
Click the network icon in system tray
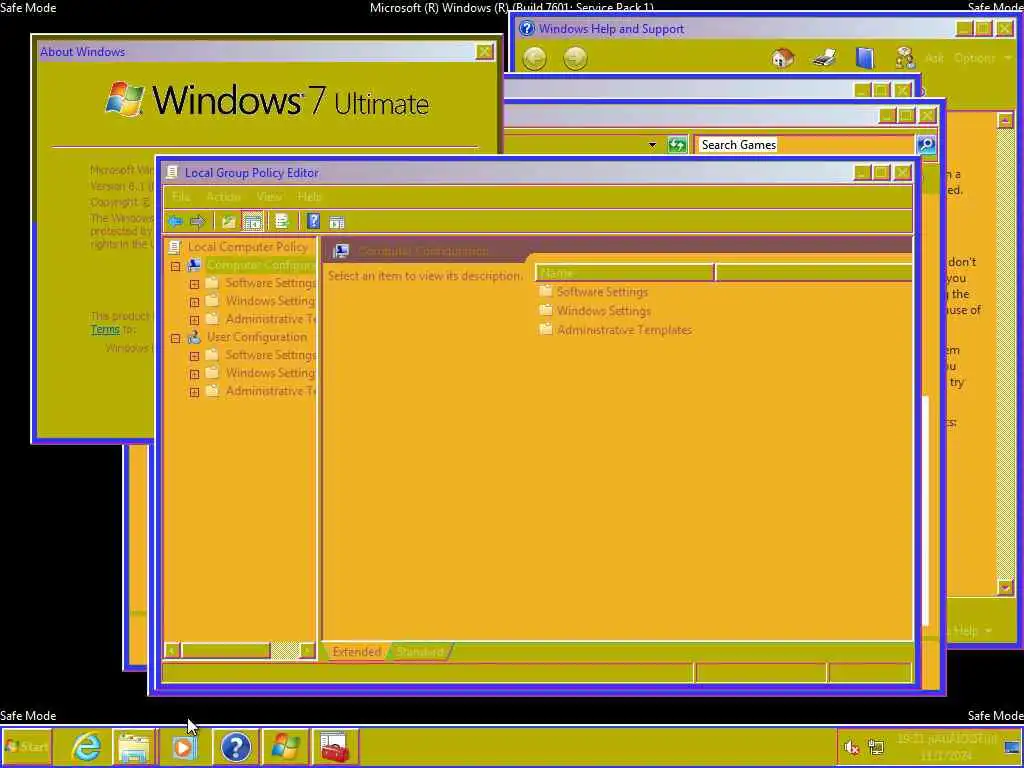coord(876,746)
